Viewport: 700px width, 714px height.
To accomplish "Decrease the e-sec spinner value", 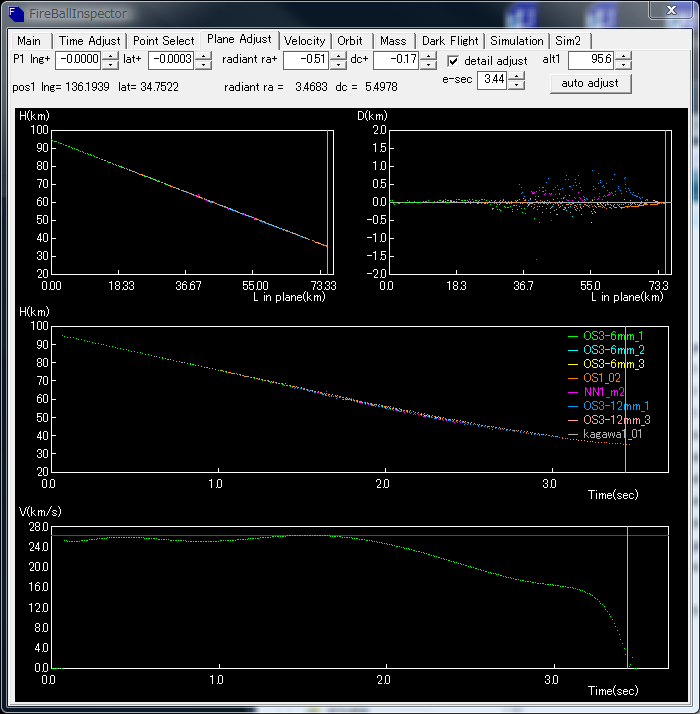I will coord(516,84).
